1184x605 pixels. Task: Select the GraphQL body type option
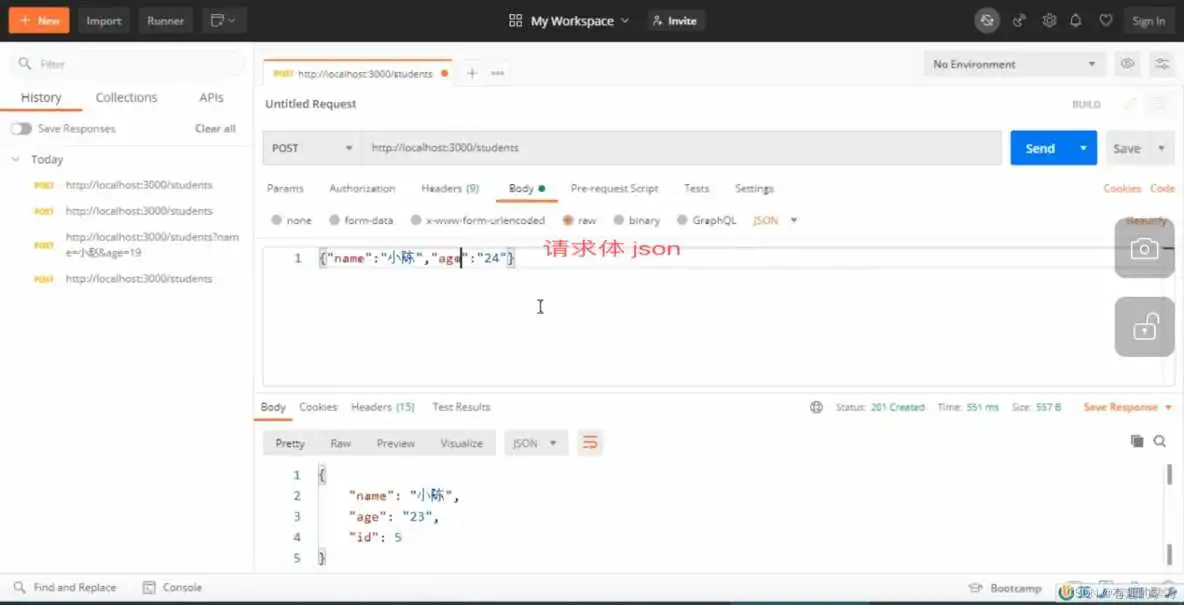[x=683, y=220]
